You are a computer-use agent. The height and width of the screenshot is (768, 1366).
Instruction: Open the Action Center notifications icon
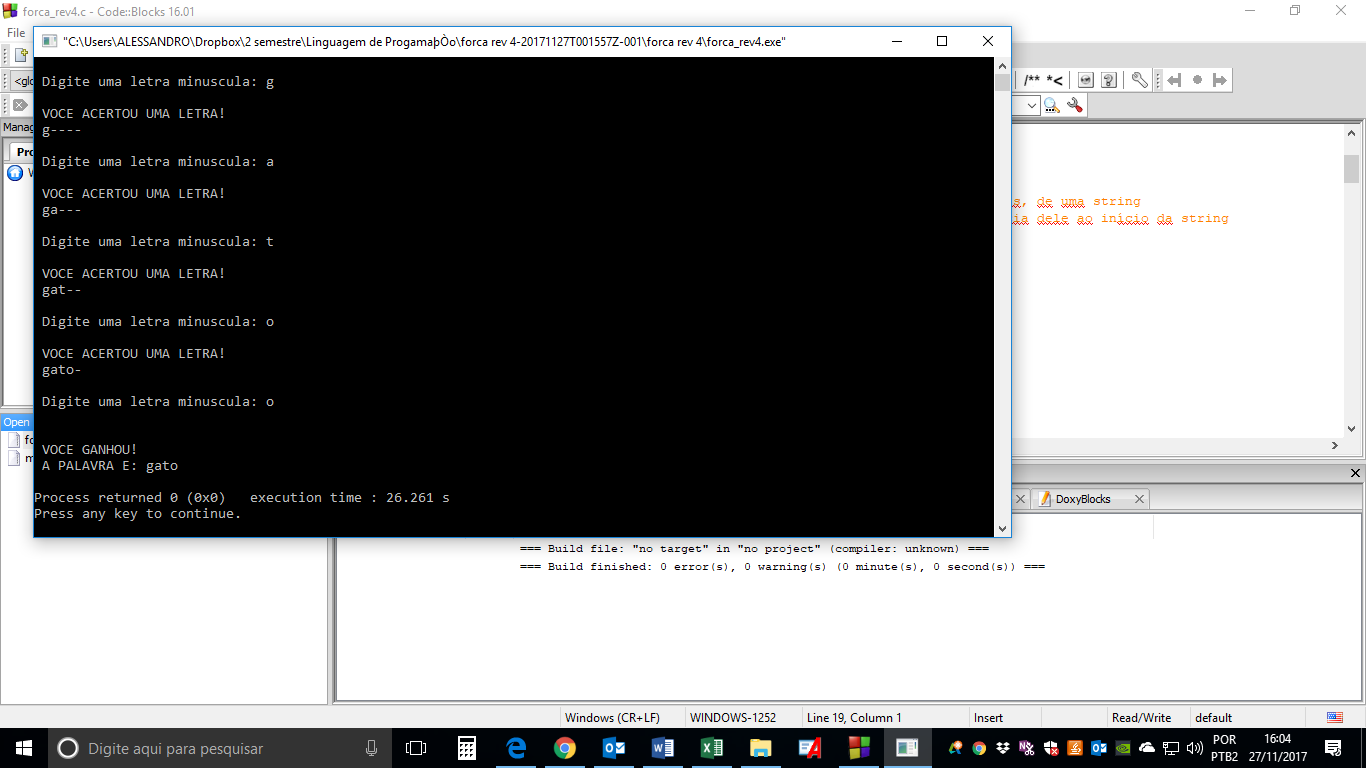(1333, 748)
